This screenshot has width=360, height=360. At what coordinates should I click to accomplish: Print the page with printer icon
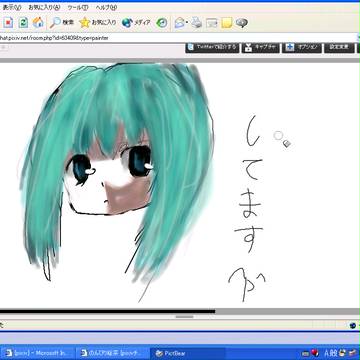[x=197, y=23]
